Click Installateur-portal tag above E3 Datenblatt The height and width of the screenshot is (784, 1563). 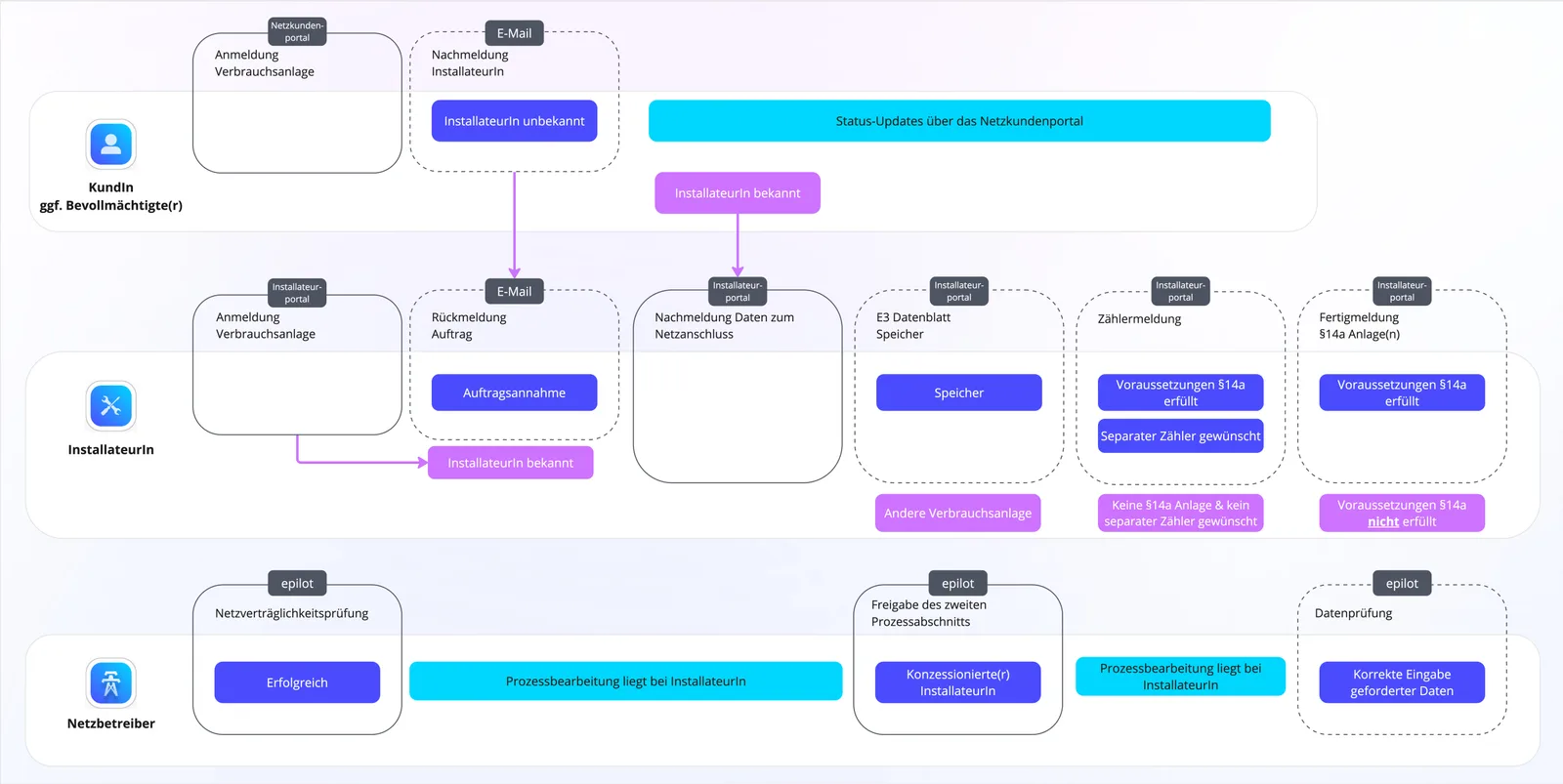click(x=959, y=291)
